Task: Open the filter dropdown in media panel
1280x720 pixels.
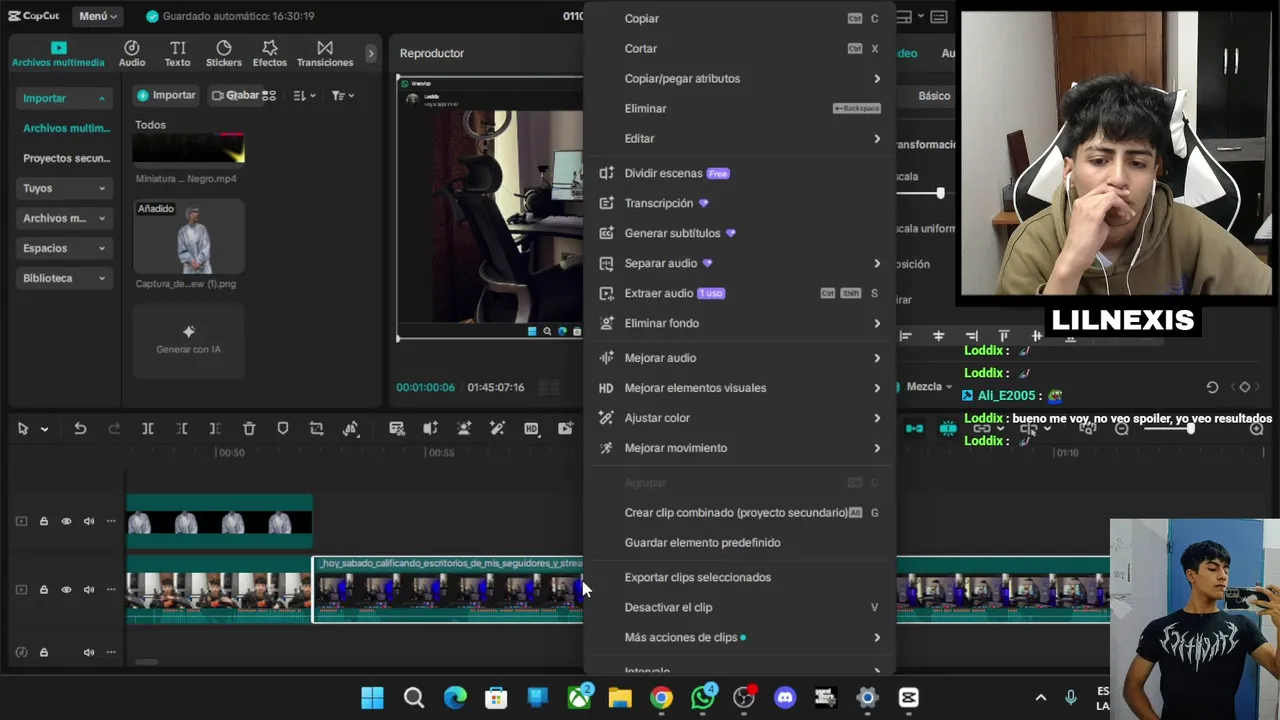Action: click(343, 95)
